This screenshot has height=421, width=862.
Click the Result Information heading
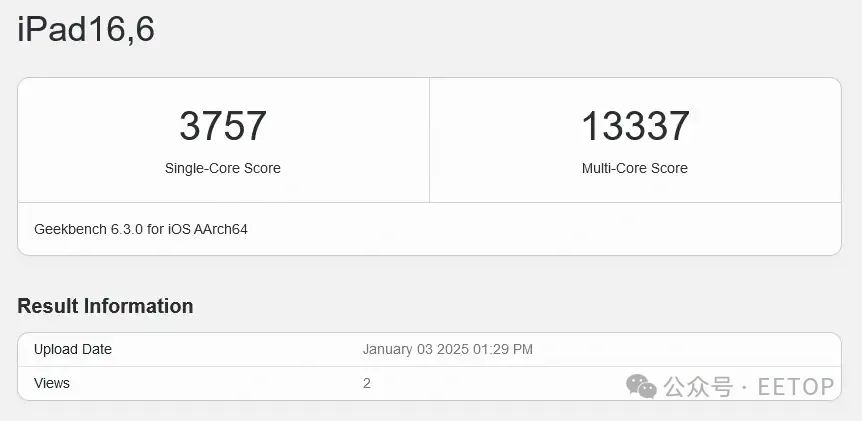click(x=105, y=306)
